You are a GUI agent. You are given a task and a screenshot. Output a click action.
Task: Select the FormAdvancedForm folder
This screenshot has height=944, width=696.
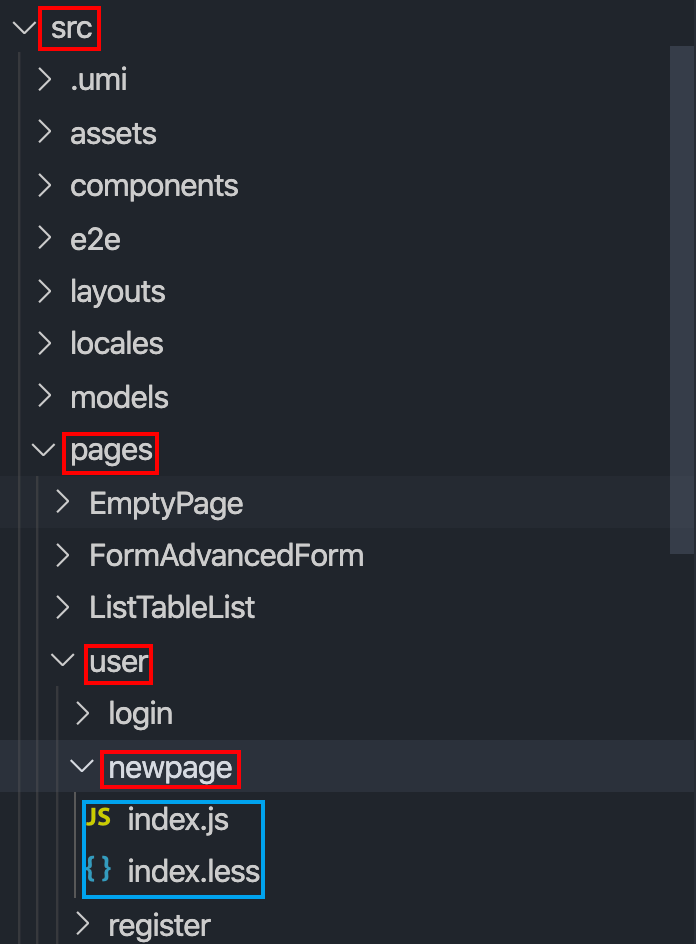point(226,555)
